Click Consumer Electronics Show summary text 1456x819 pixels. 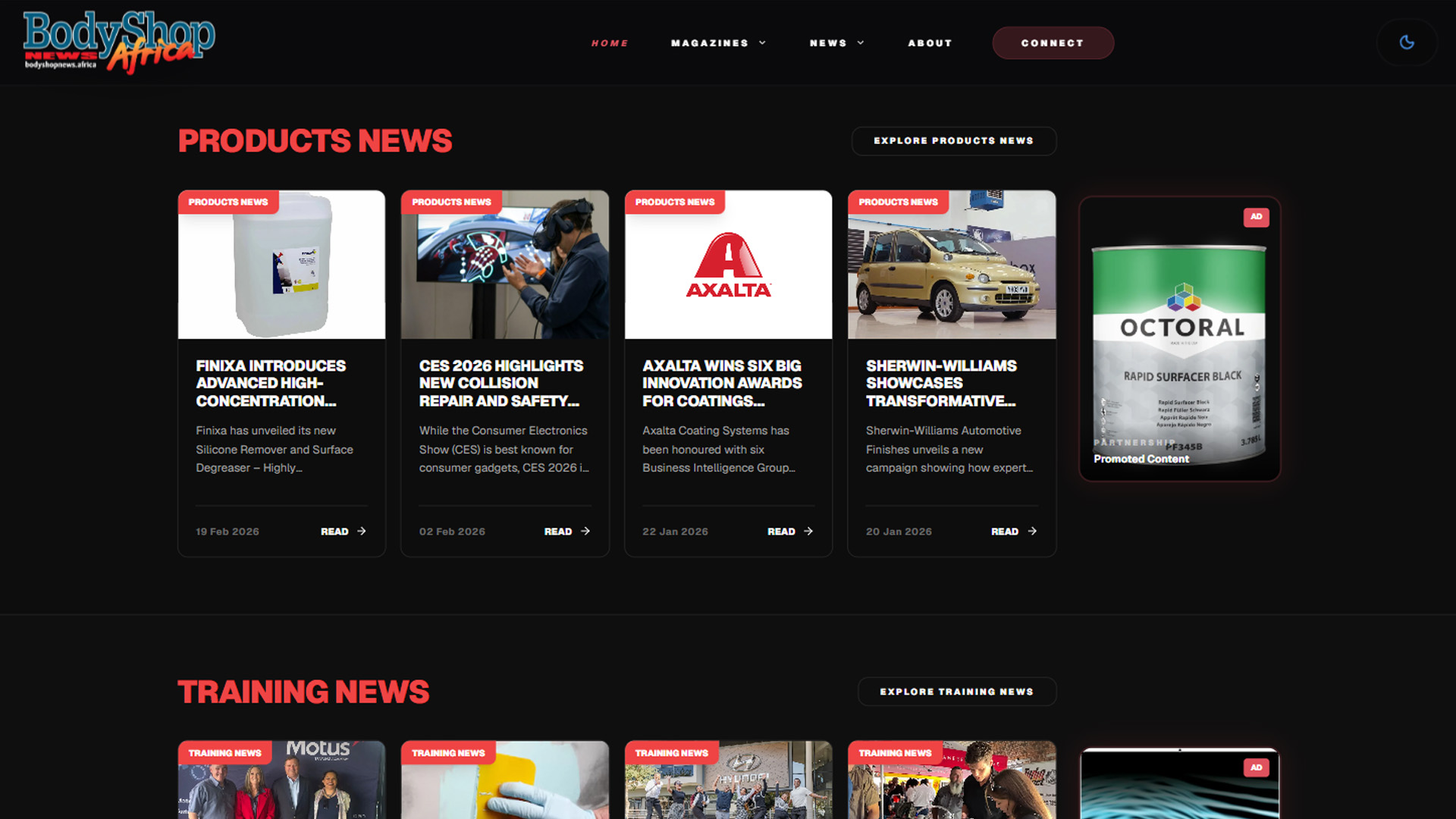[504, 449]
